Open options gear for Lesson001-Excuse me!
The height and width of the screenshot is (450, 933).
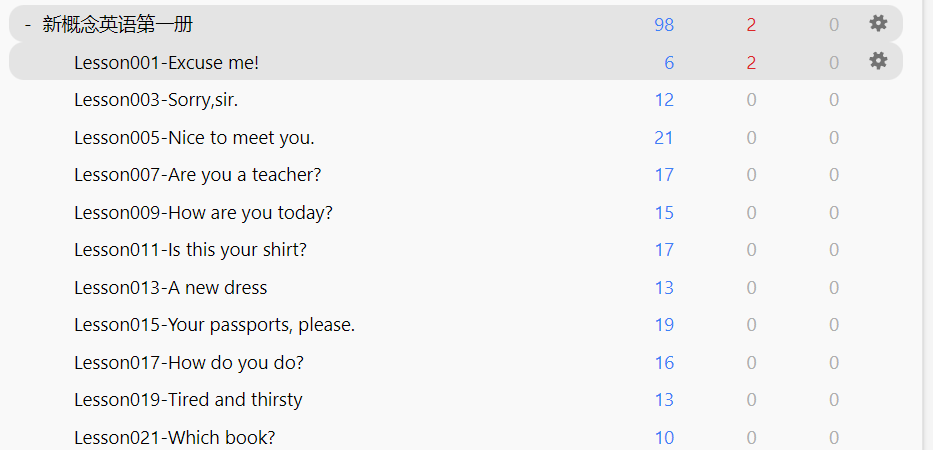tap(878, 61)
